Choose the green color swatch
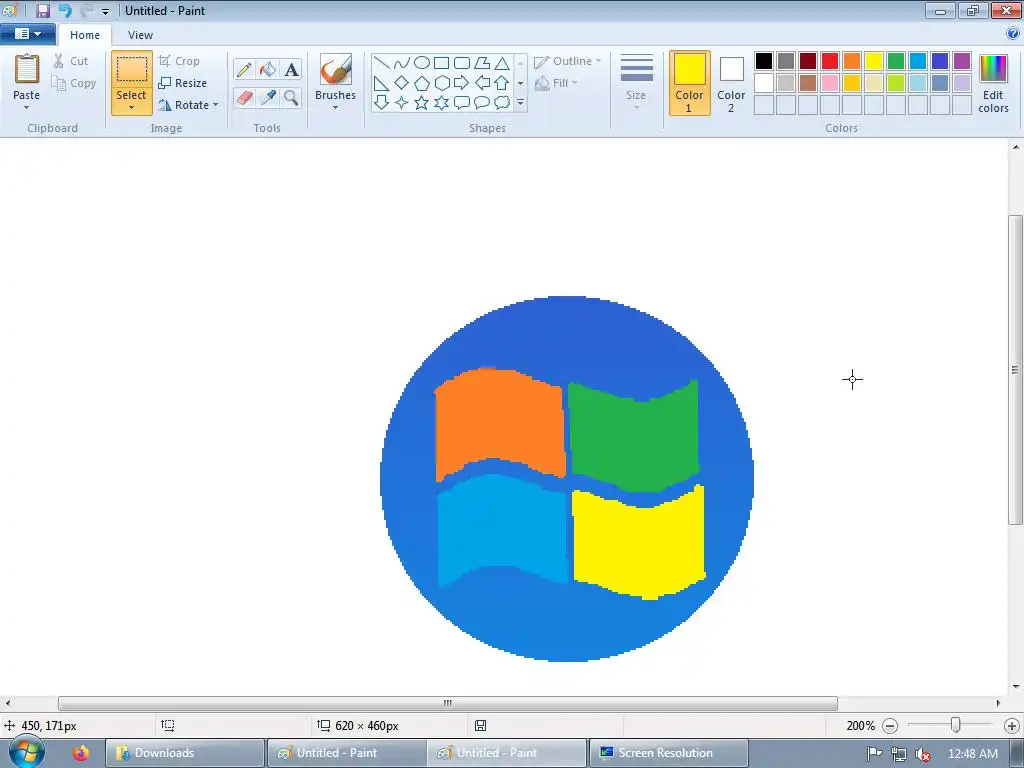 click(896, 61)
